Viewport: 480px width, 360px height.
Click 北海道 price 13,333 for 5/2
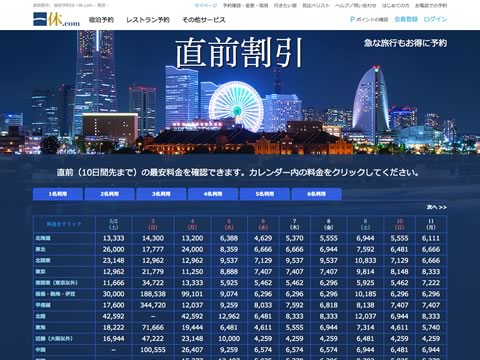point(113,238)
